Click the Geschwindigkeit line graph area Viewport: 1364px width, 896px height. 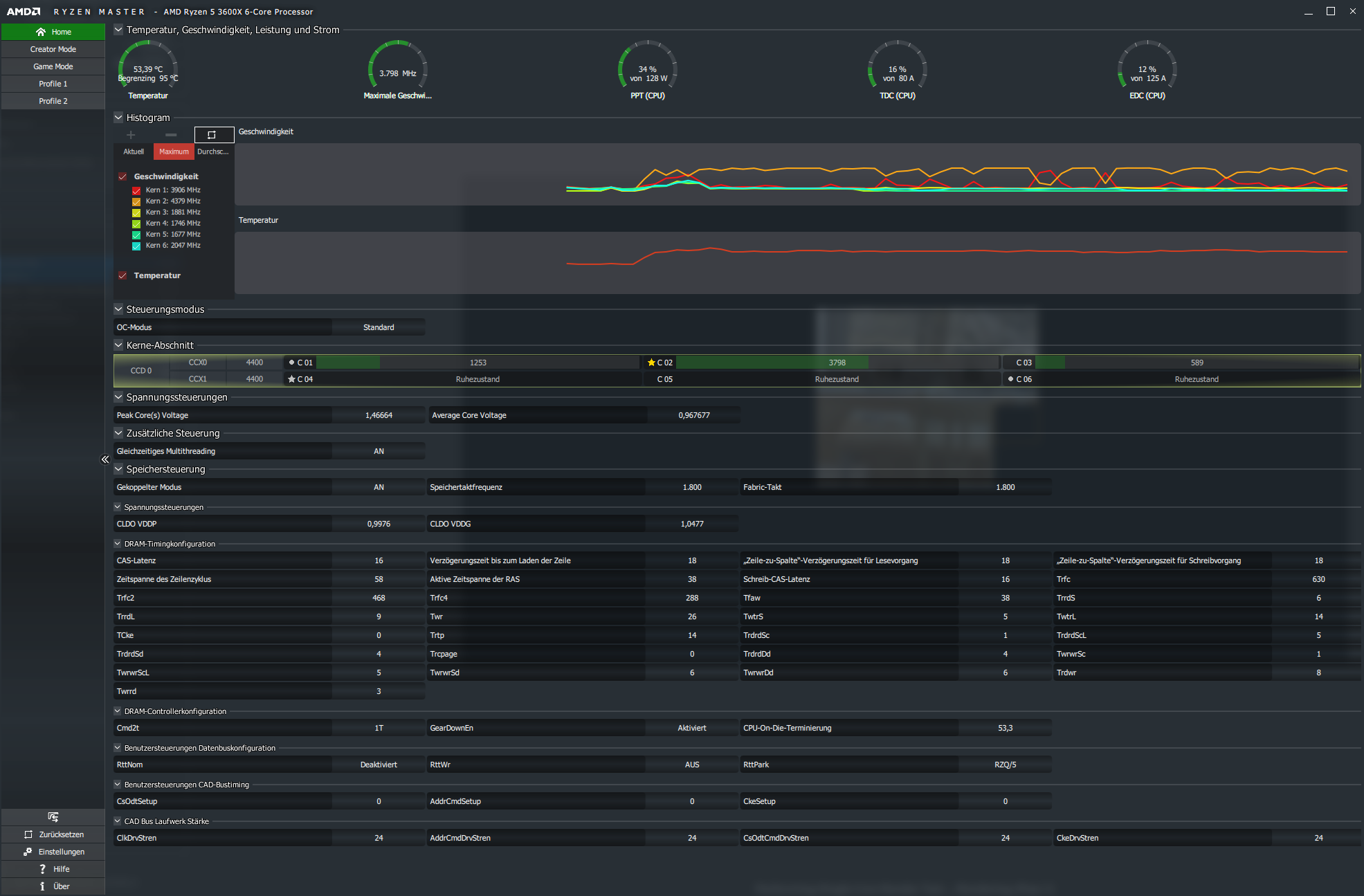[798, 174]
